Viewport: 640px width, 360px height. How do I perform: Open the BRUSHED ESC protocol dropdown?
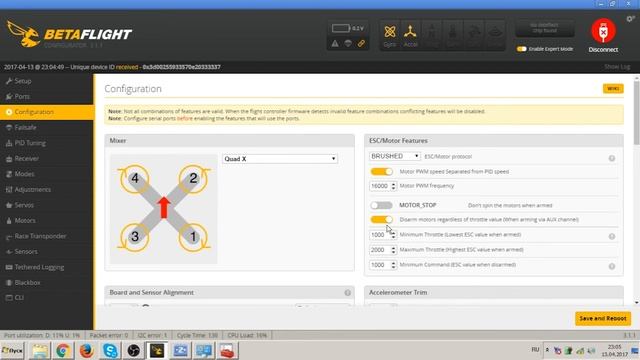(395, 156)
